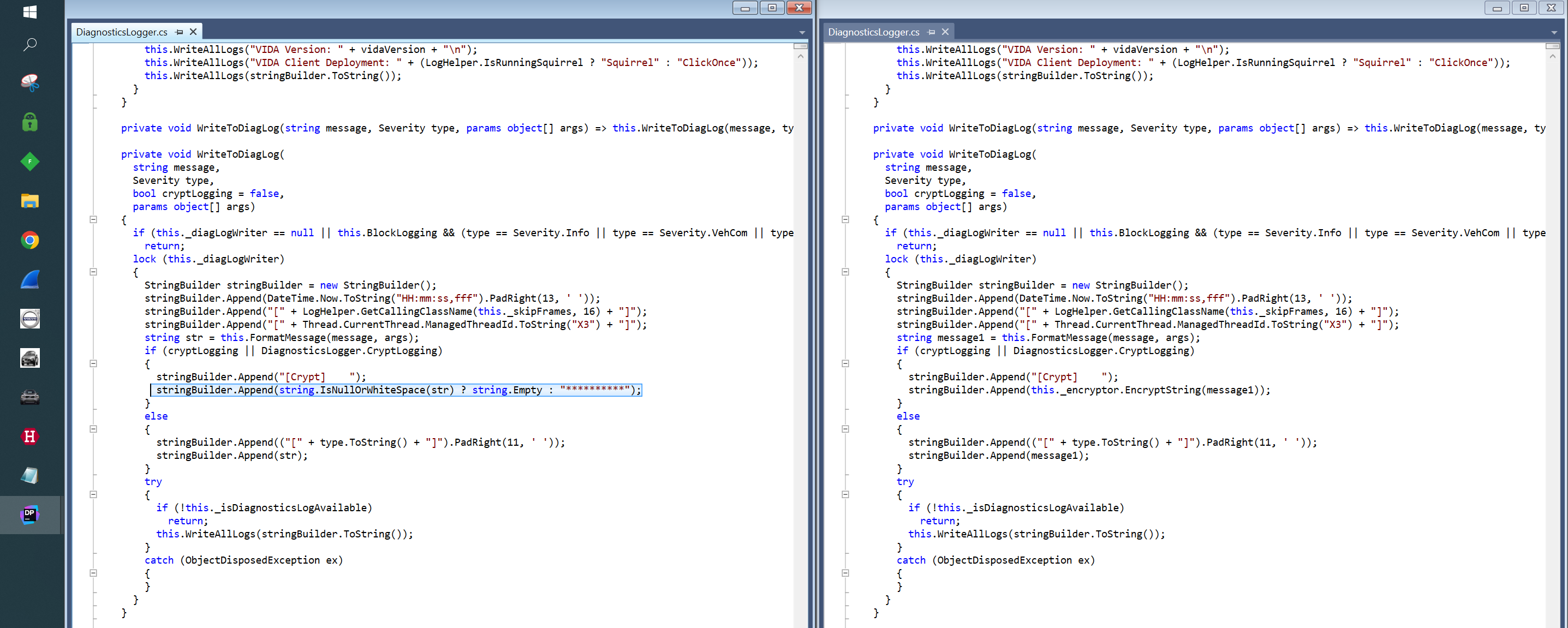The height and width of the screenshot is (628, 1568).
Task: Launch the Snipping Tool from the taskbar
Action: pos(29,83)
